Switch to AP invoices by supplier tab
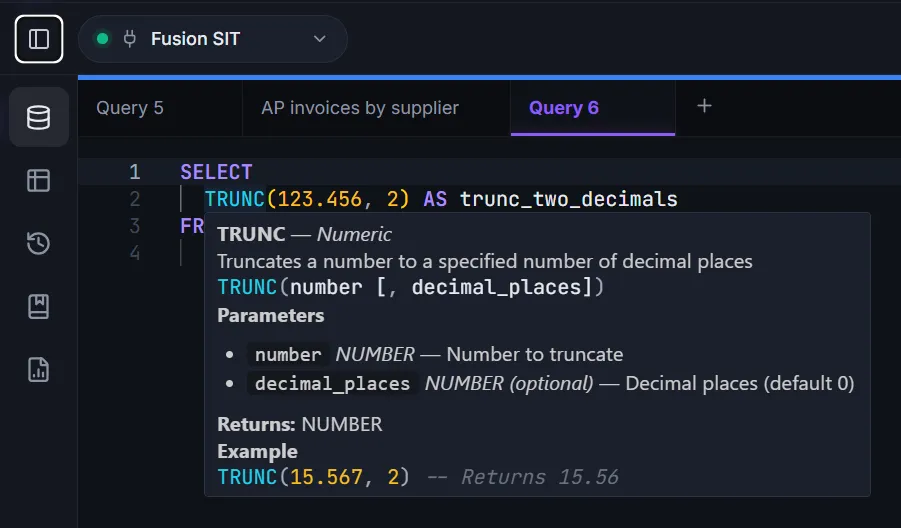The width and height of the screenshot is (901, 528). click(376, 108)
